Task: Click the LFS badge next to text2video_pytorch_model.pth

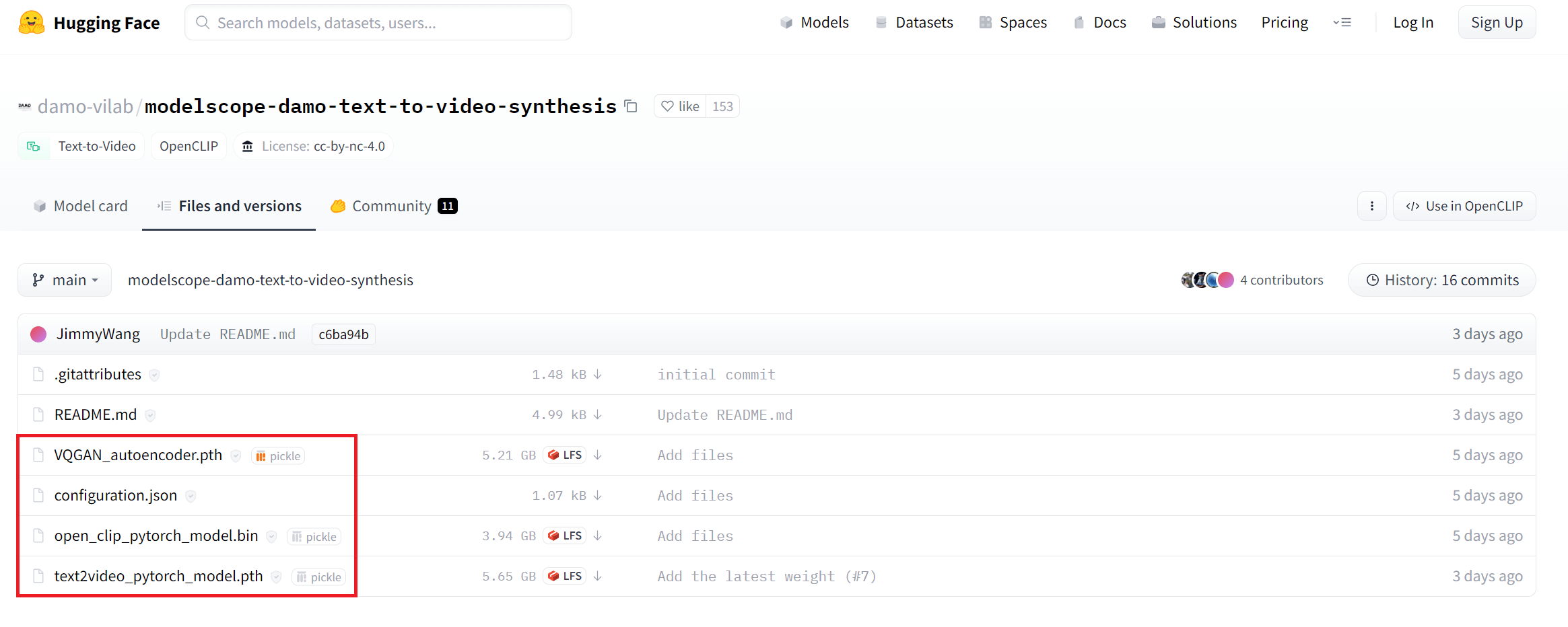Action: coord(565,576)
